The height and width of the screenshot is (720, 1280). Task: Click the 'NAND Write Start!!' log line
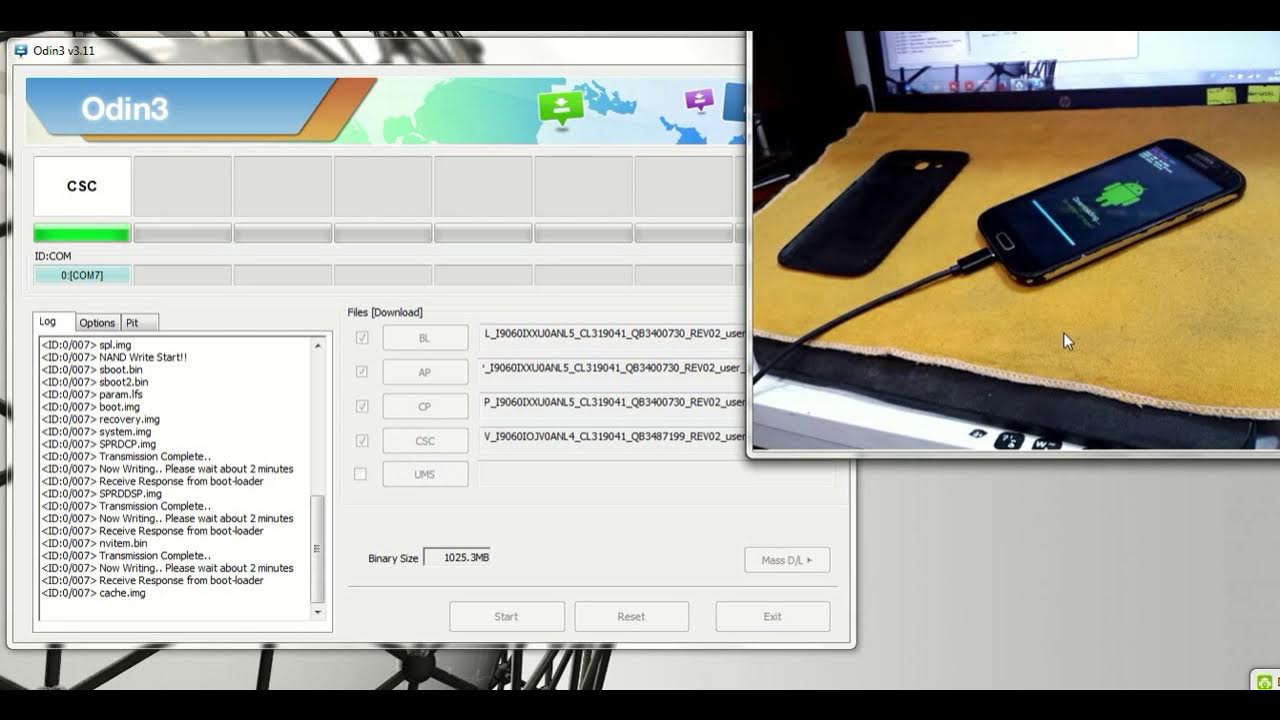114,357
